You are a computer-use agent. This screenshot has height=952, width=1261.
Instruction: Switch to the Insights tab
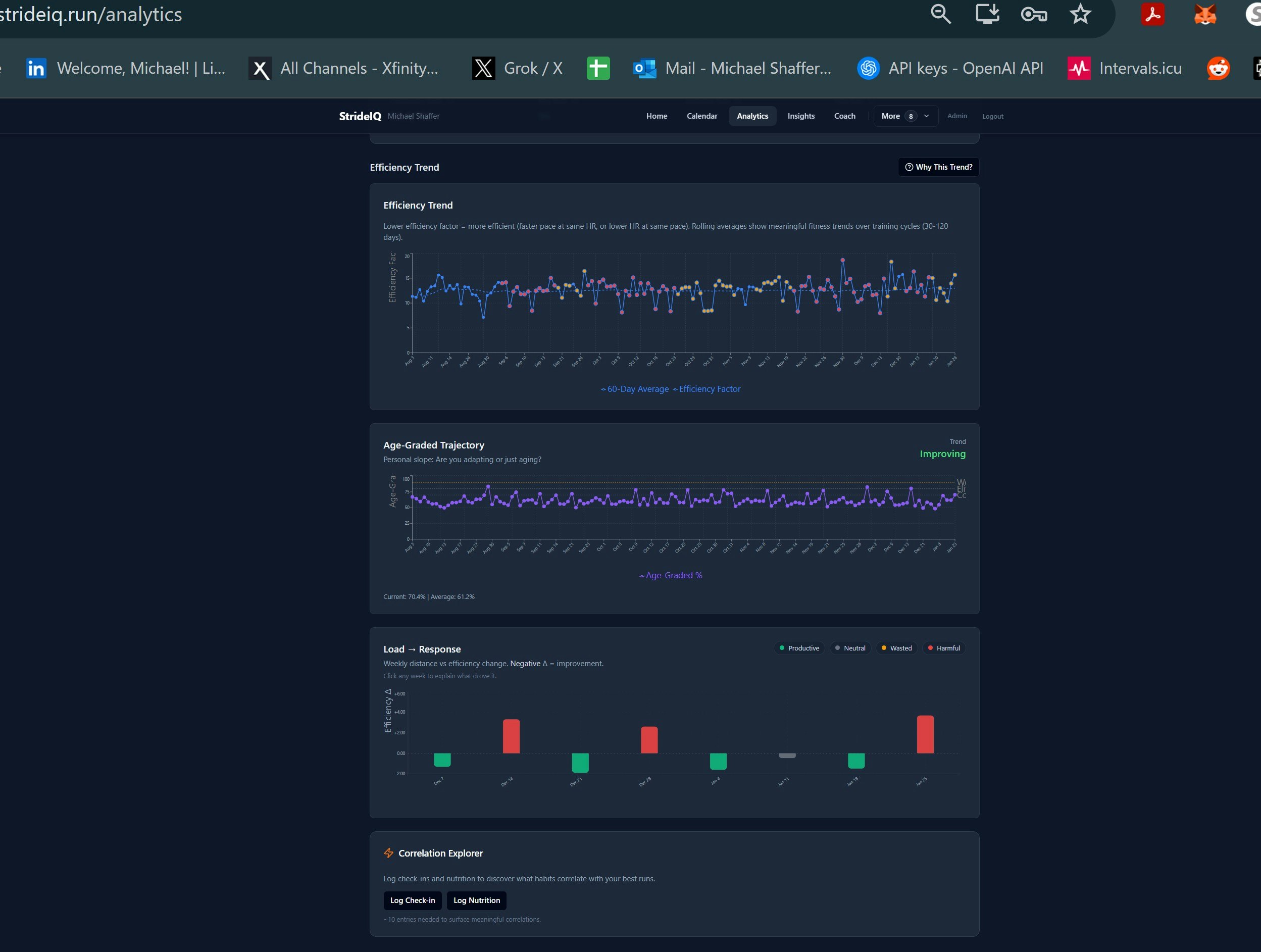point(801,116)
